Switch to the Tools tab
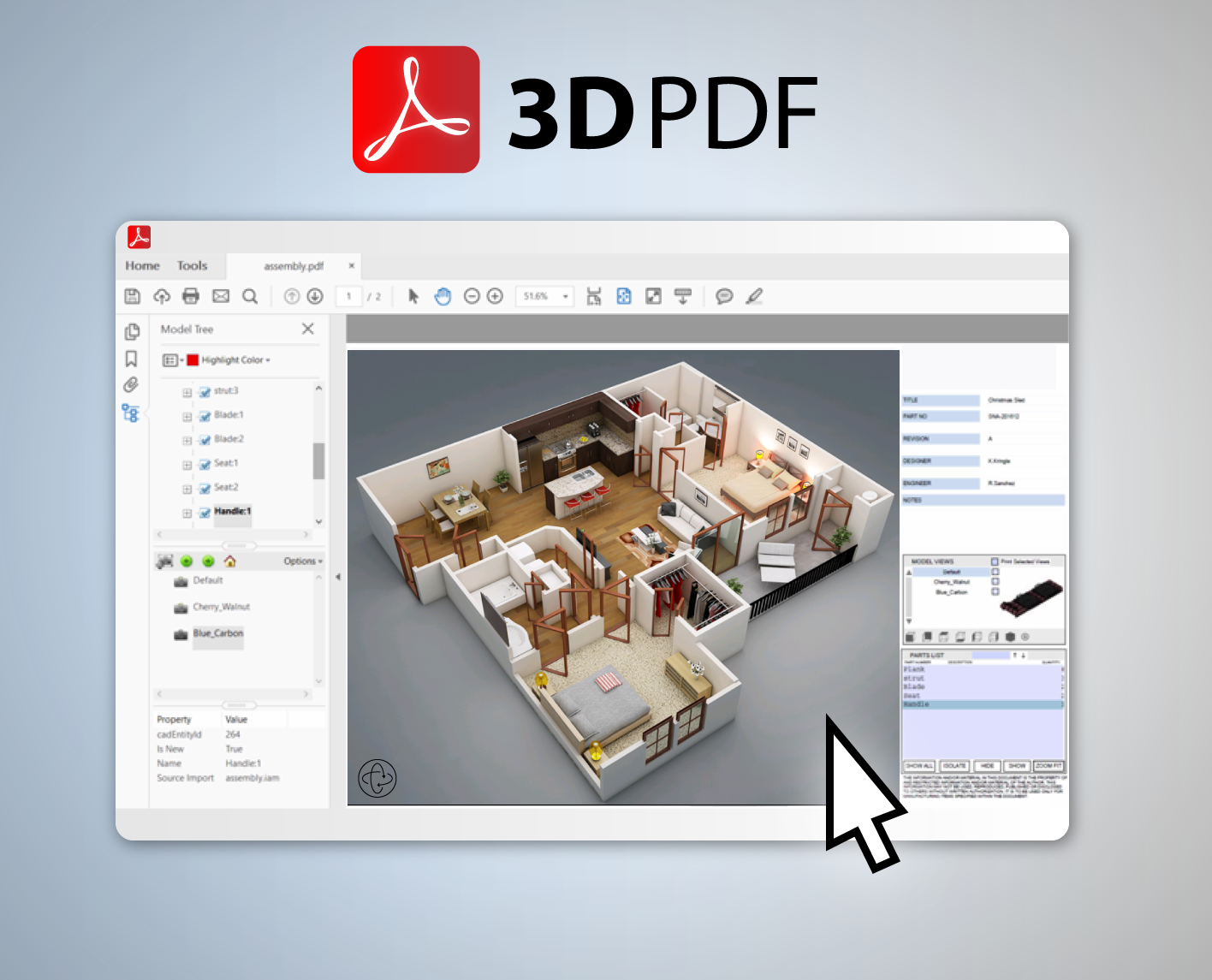This screenshot has width=1212, height=980. click(192, 266)
